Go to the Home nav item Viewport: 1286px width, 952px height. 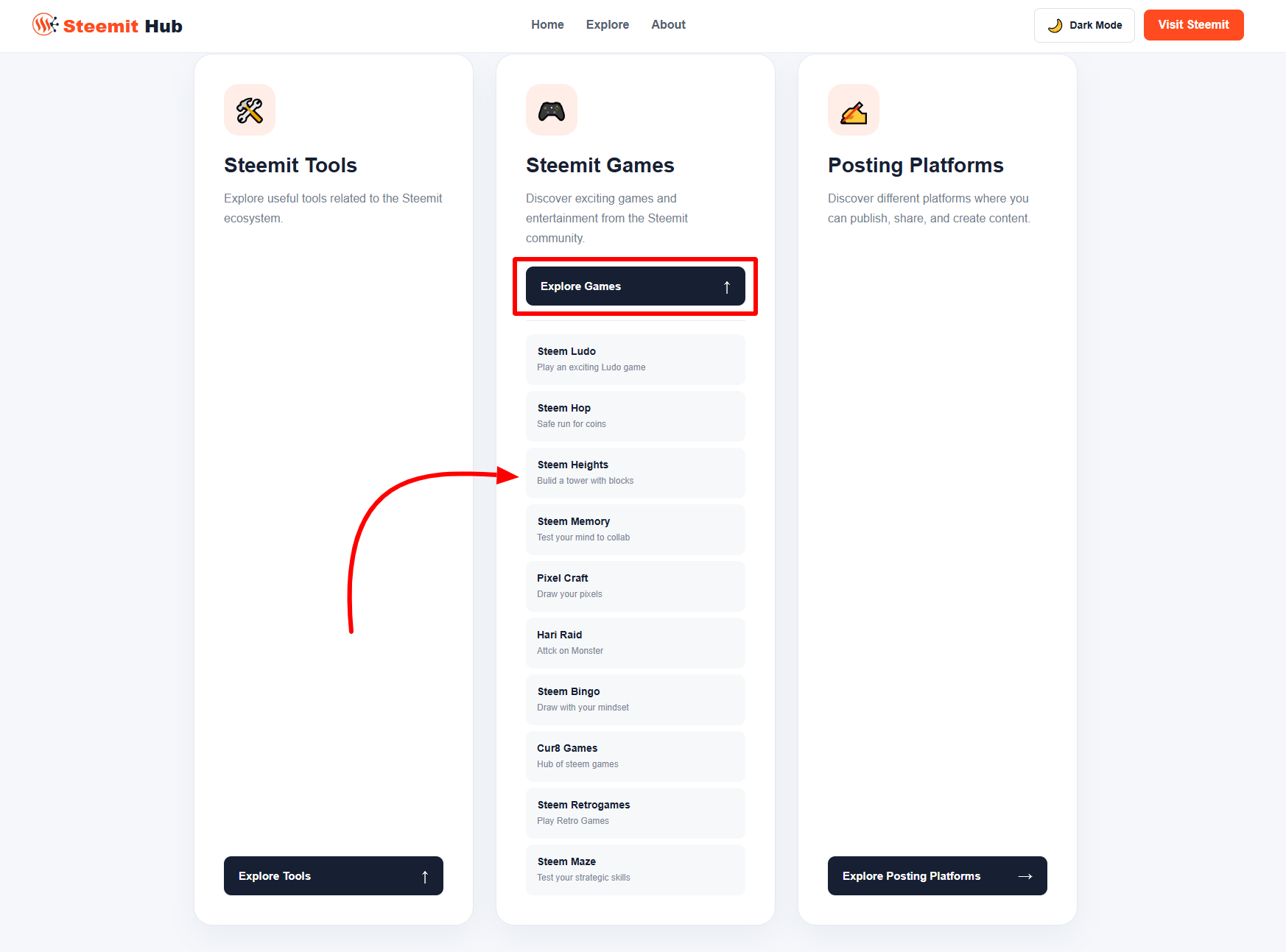547,25
